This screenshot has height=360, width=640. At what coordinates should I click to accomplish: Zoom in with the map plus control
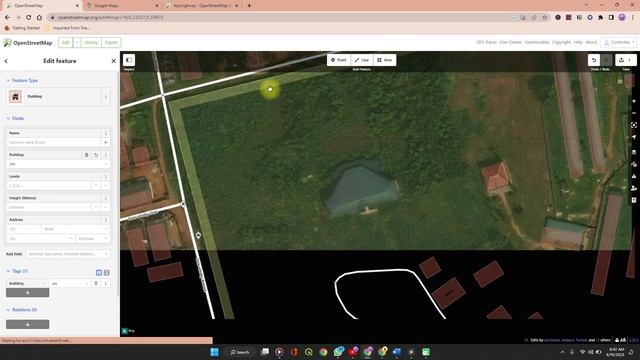pyautogui.click(x=634, y=101)
